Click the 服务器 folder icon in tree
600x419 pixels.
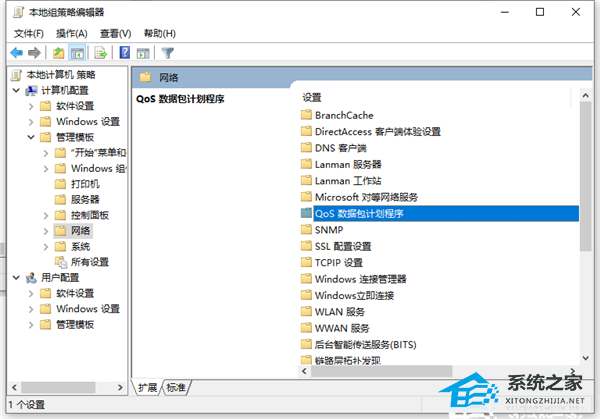60,199
